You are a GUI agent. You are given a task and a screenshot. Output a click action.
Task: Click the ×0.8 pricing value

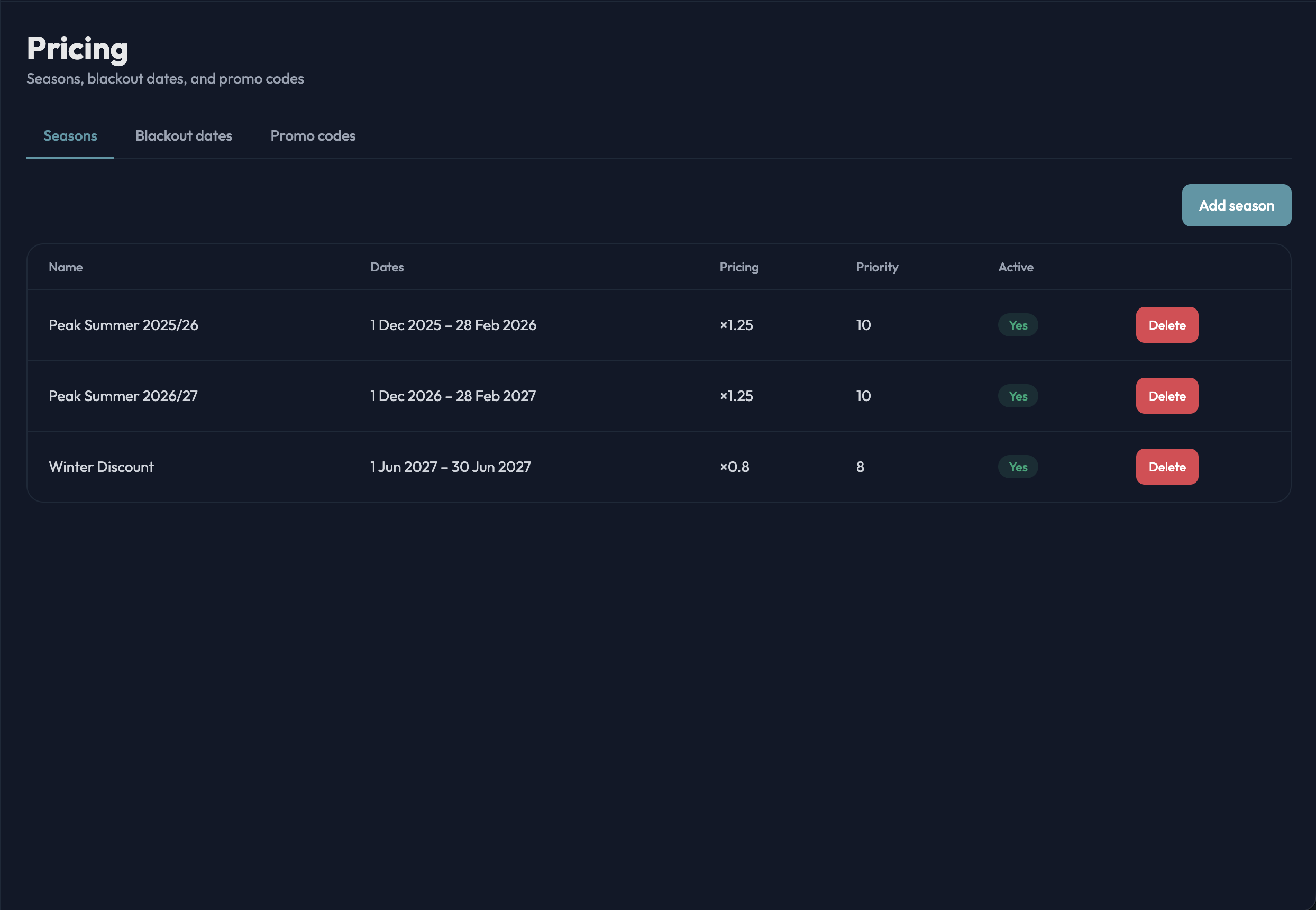pyautogui.click(x=734, y=467)
